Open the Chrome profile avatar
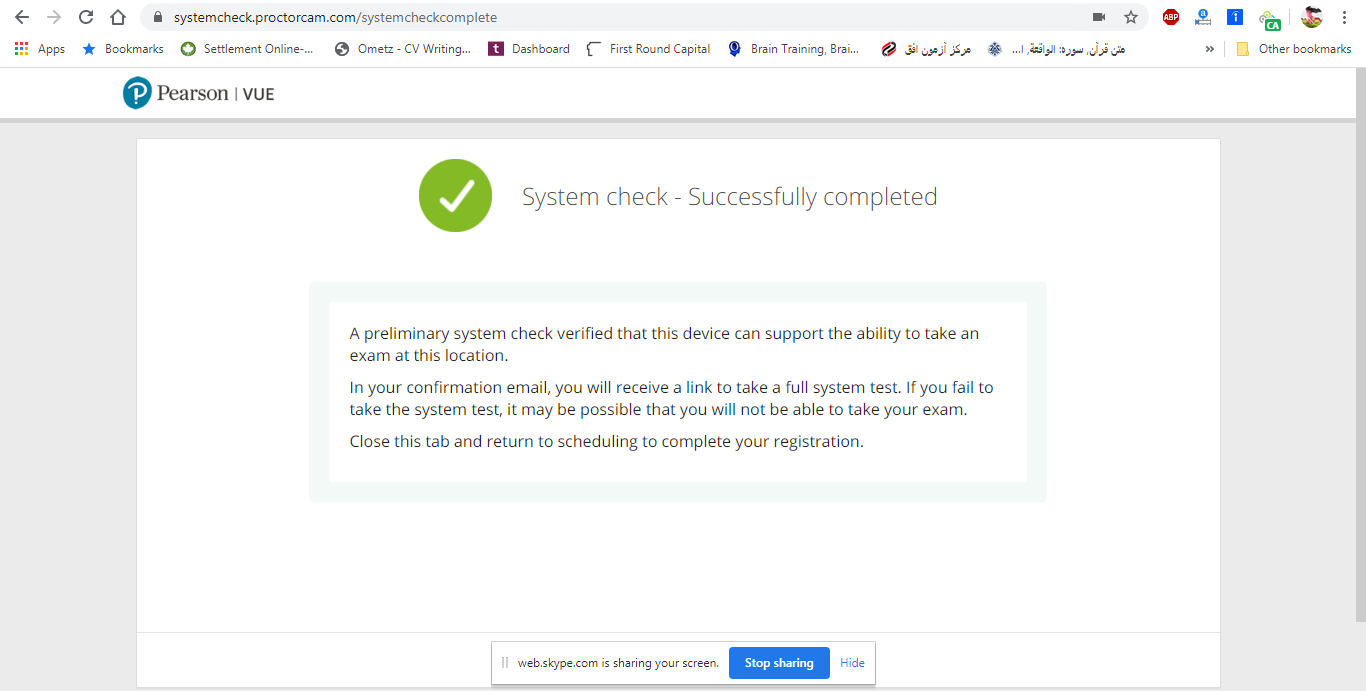 coord(1311,17)
